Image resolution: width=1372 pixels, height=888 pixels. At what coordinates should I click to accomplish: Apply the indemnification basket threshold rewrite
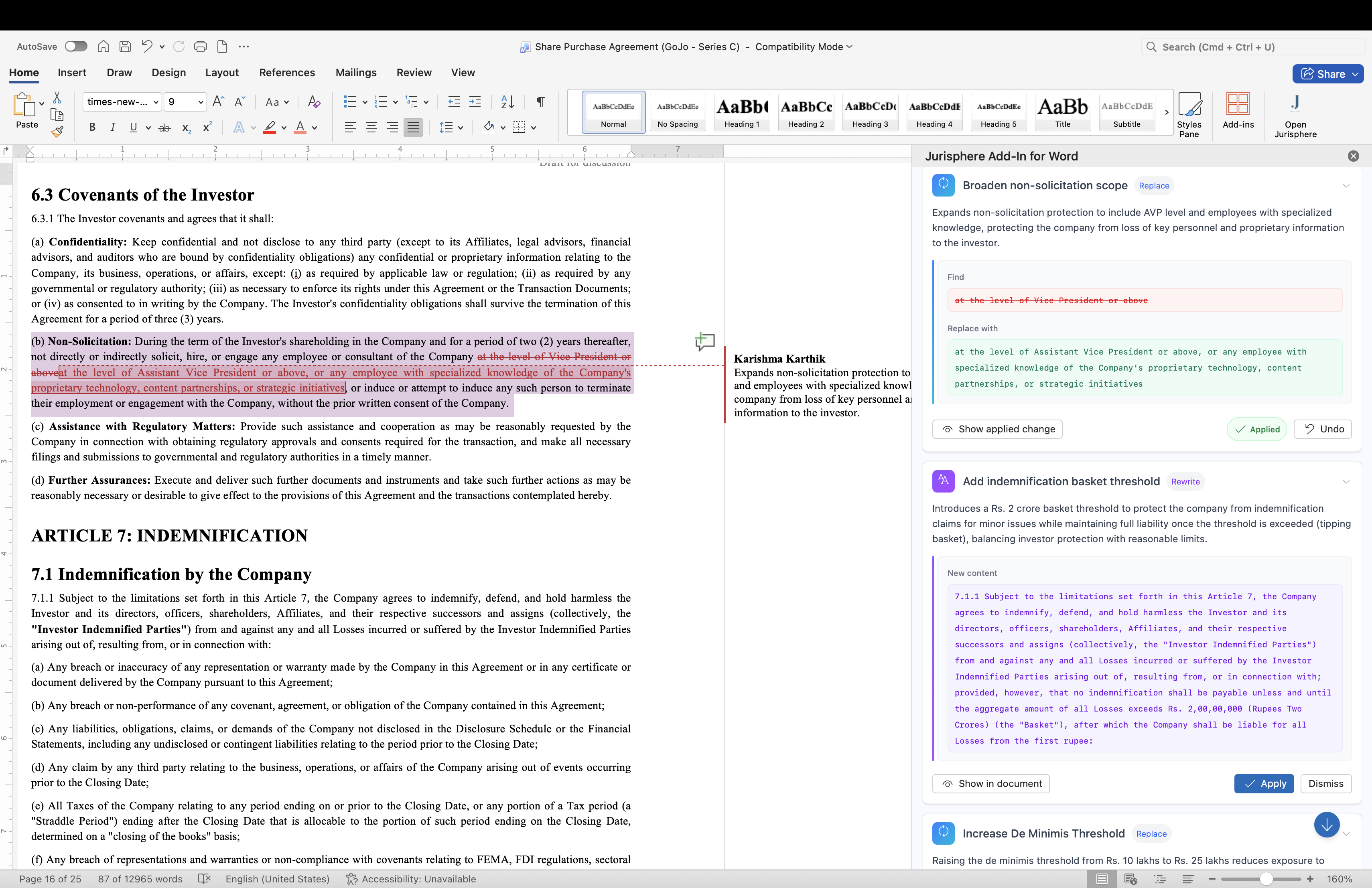click(x=1264, y=784)
